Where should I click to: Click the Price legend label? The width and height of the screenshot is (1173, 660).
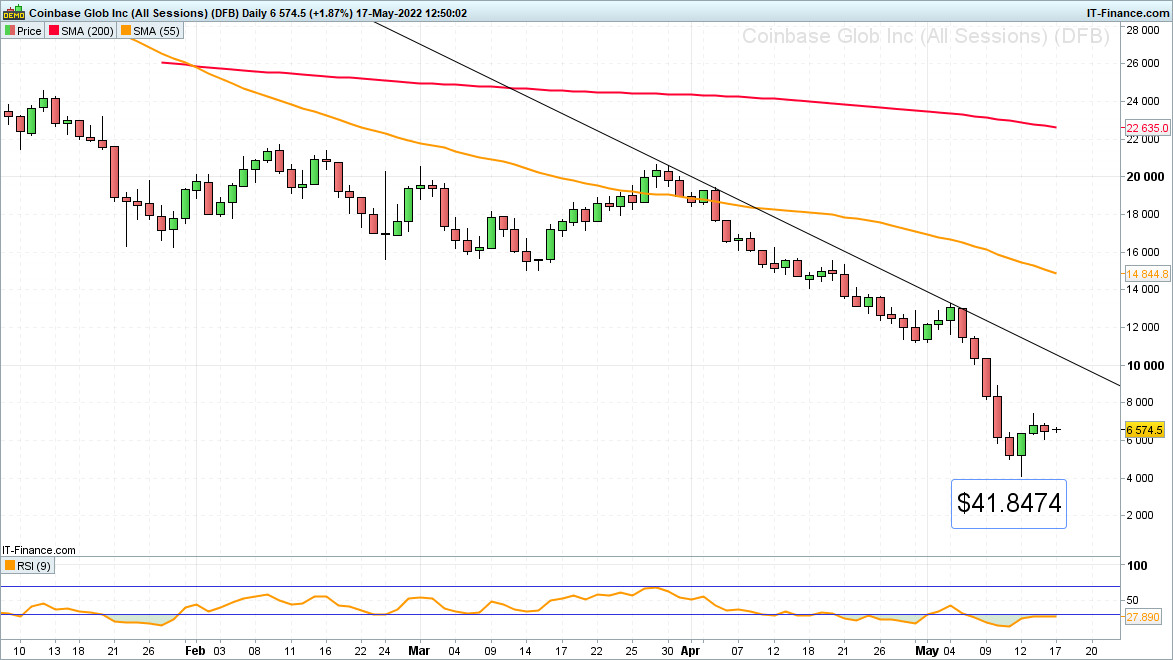coord(29,31)
